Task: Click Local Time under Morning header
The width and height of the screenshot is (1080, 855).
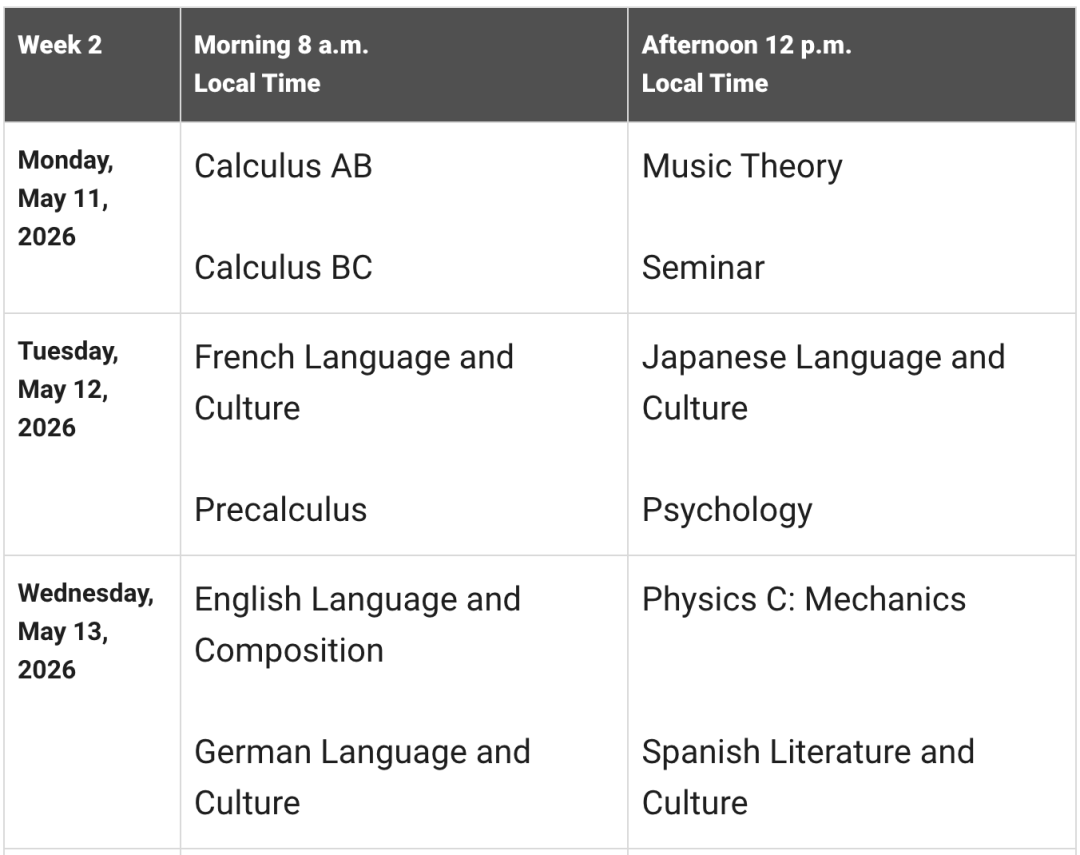Action: (257, 83)
